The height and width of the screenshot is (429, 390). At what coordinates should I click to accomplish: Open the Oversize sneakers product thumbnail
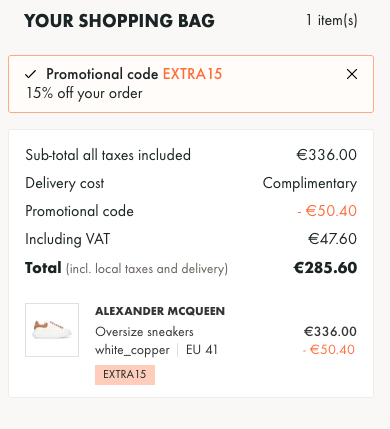[52, 330]
